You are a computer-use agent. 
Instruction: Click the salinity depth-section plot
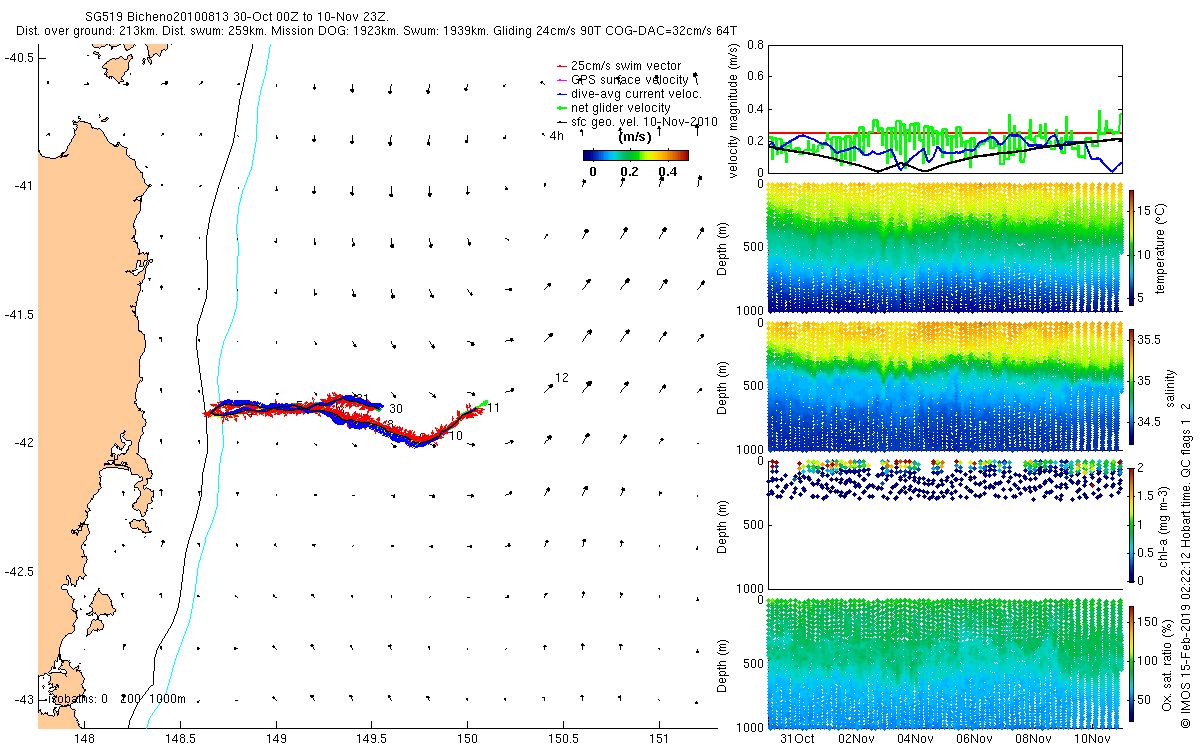click(x=944, y=385)
